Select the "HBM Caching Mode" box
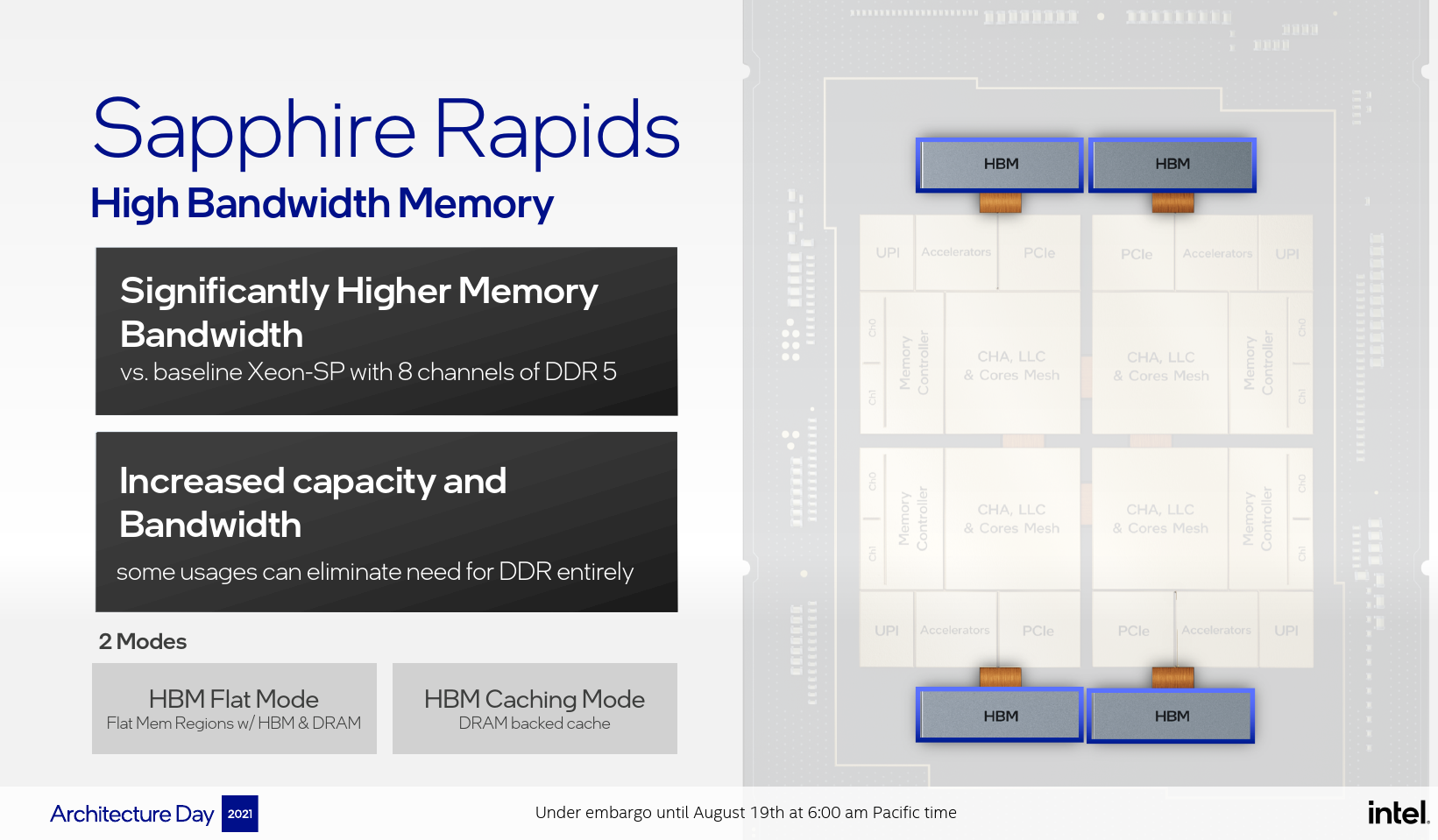 pos(535,709)
